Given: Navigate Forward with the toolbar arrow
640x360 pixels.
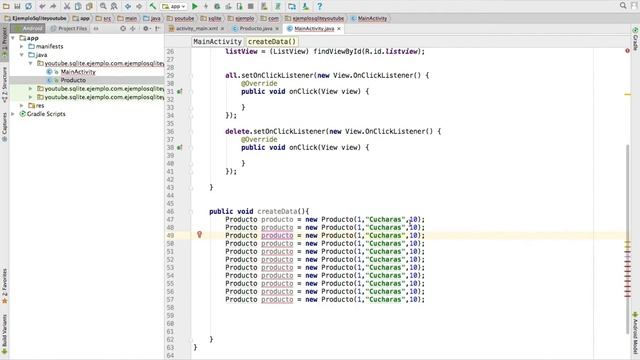Looking at the screenshot, I should pyautogui.click(x=139, y=6).
